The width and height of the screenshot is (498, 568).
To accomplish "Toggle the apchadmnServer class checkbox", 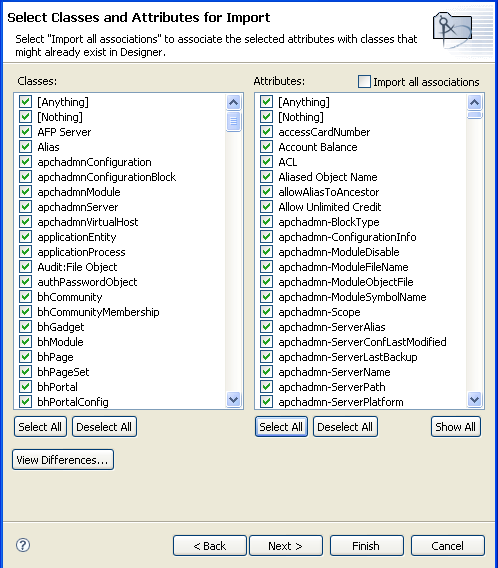I will pyautogui.click(x=25, y=206).
